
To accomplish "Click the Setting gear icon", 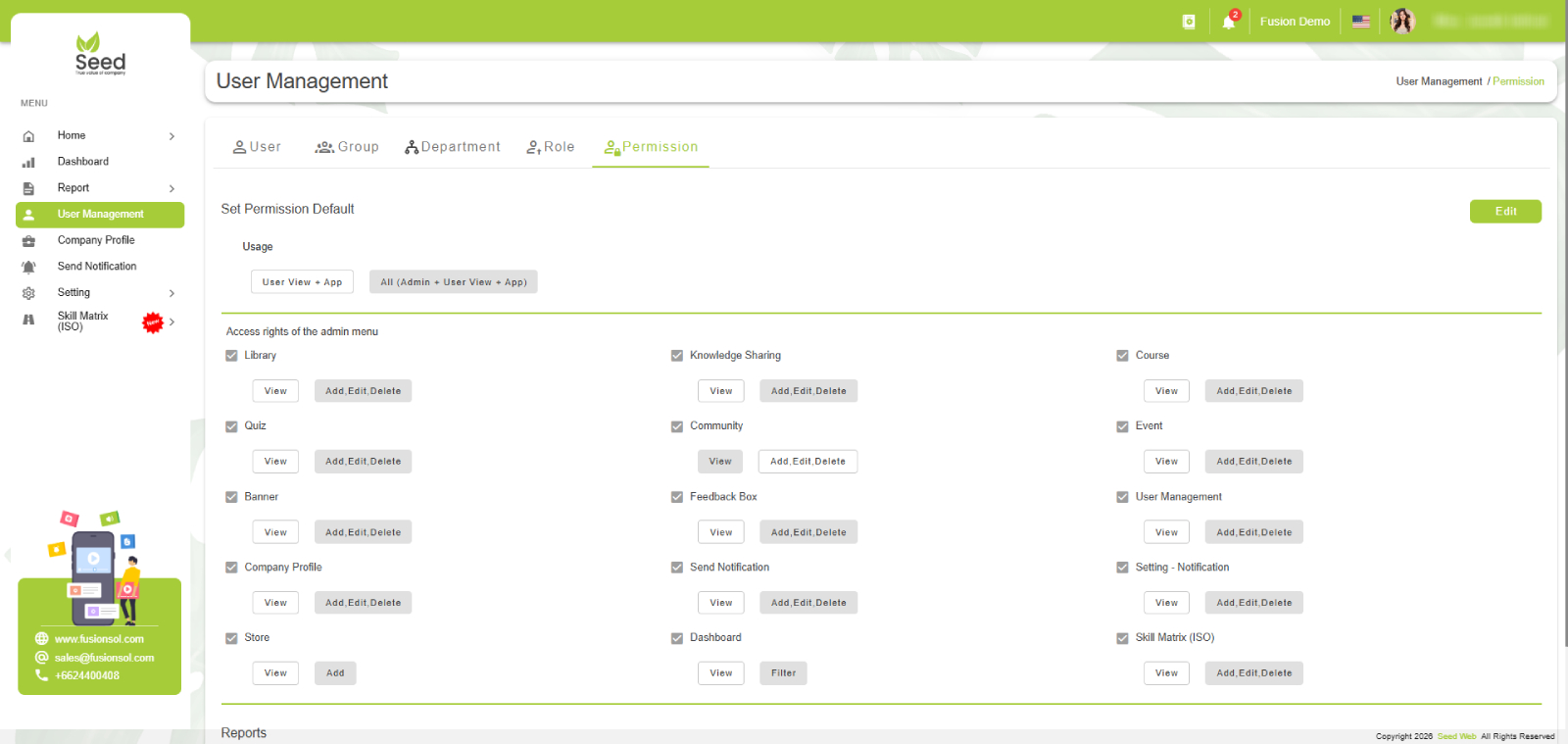I will pyautogui.click(x=28, y=293).
